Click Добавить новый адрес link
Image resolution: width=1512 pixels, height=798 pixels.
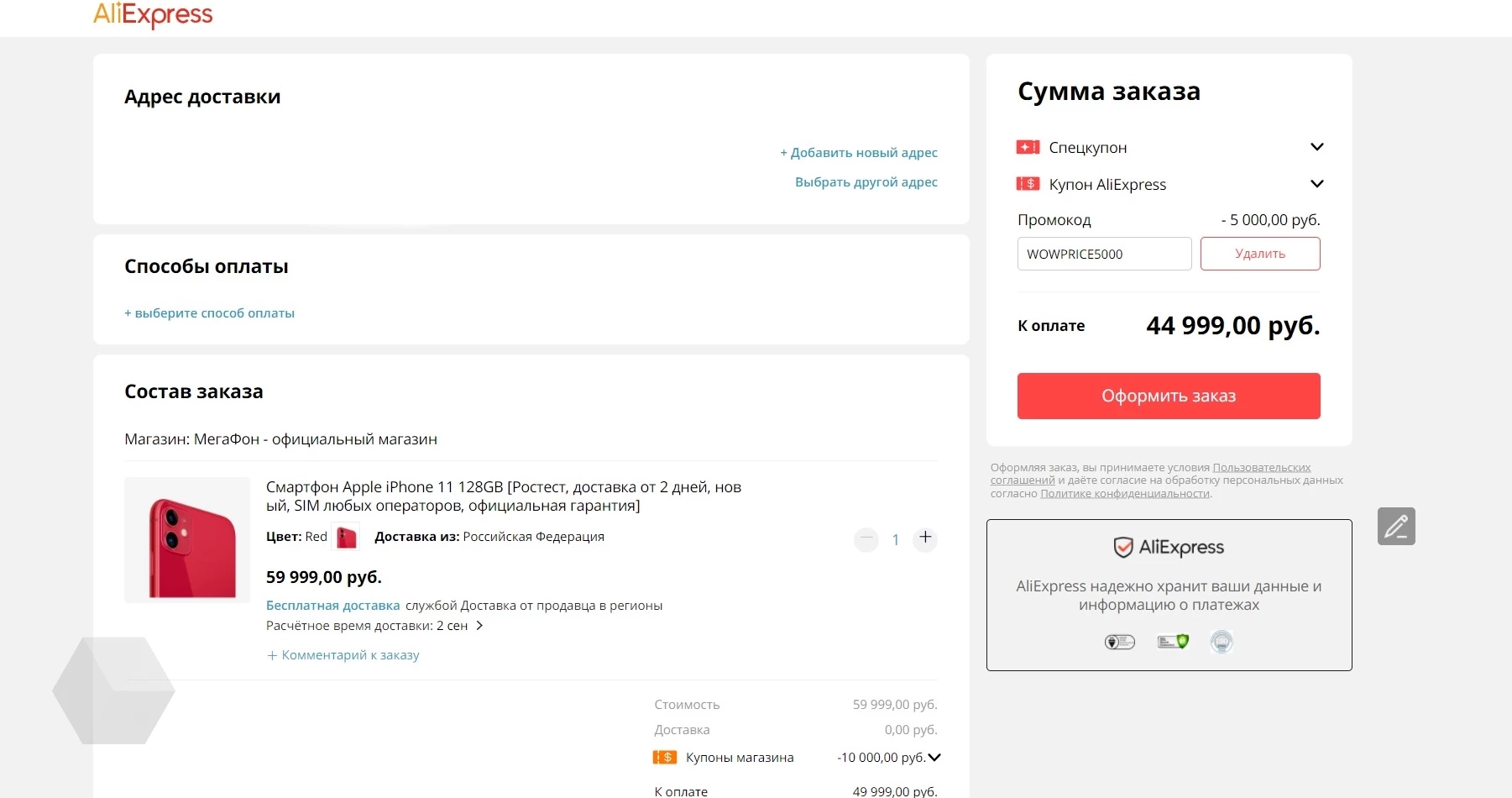pyautogui.click(x=859, y=153)
